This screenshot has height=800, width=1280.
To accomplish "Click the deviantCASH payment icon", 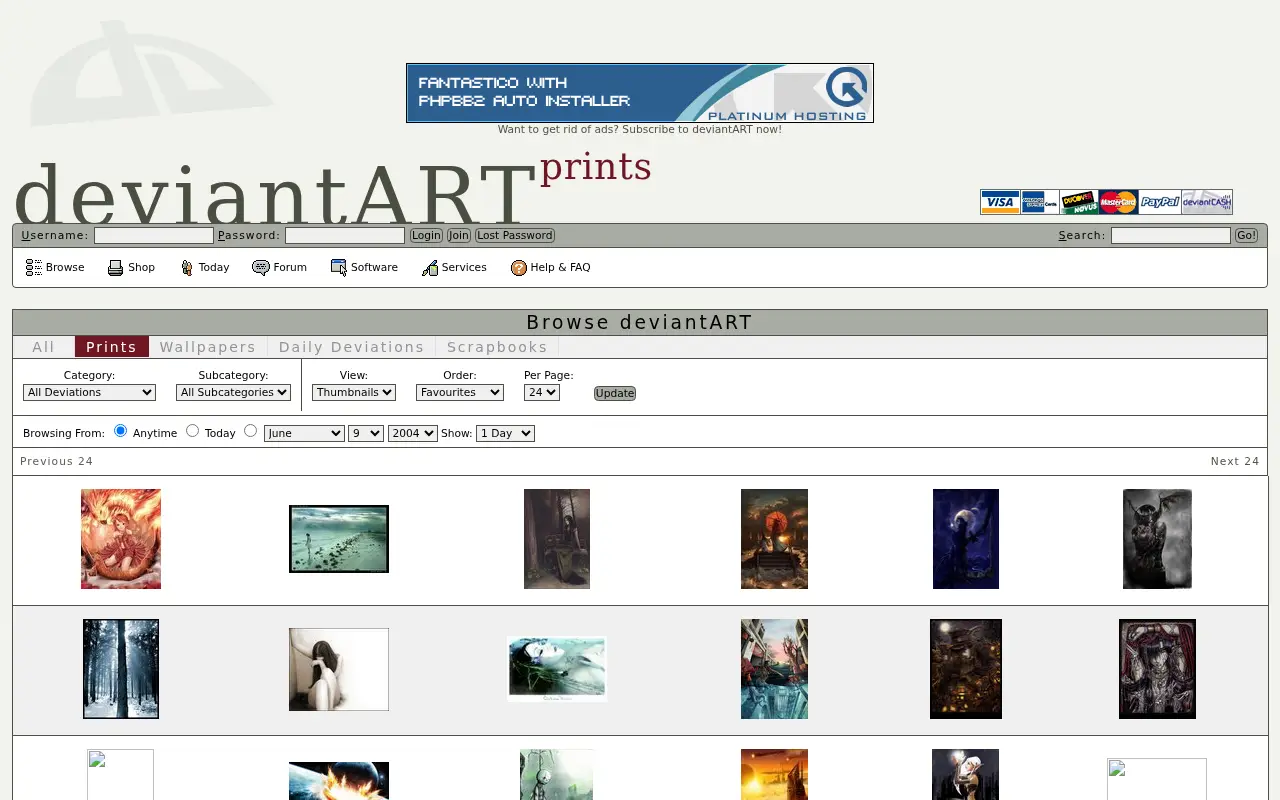I will tap(1206, 202).
